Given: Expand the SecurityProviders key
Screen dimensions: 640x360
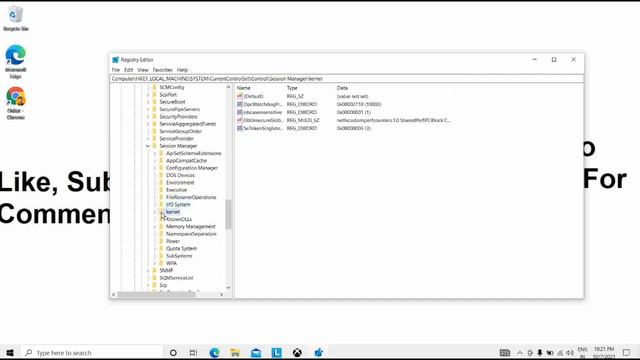Looking at the screenshot, I should (148, 117).
